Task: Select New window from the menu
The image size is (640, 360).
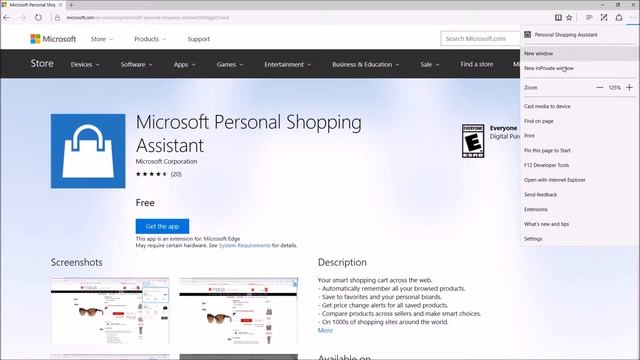Action: (x=579, y=53)
